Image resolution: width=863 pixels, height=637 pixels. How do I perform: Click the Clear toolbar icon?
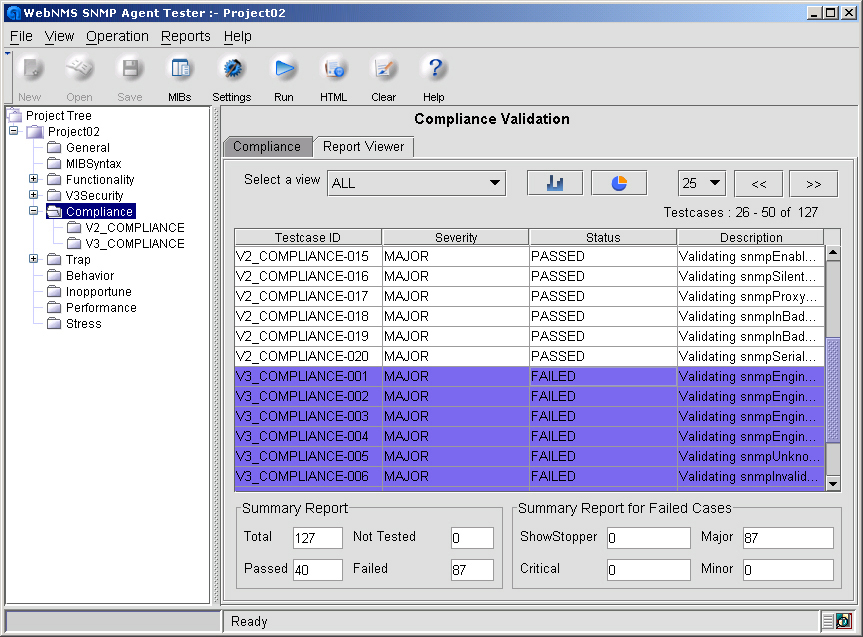pos(384,69)
